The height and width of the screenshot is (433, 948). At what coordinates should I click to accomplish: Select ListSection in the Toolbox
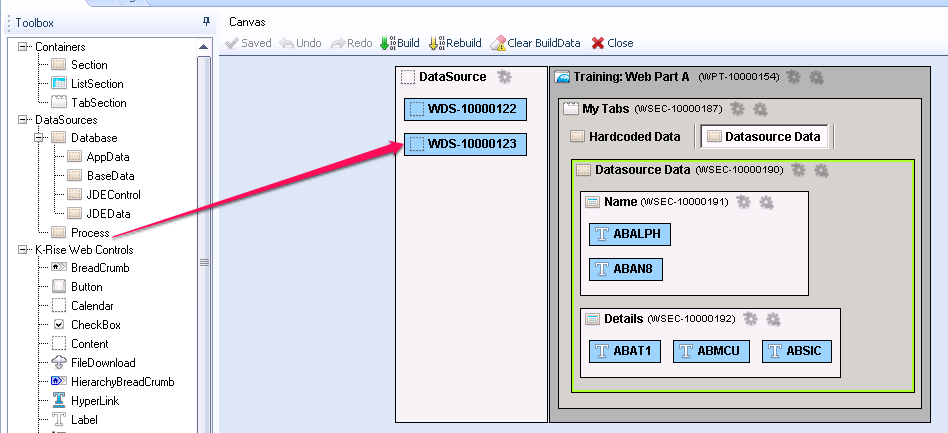click(x=87, y=83)
